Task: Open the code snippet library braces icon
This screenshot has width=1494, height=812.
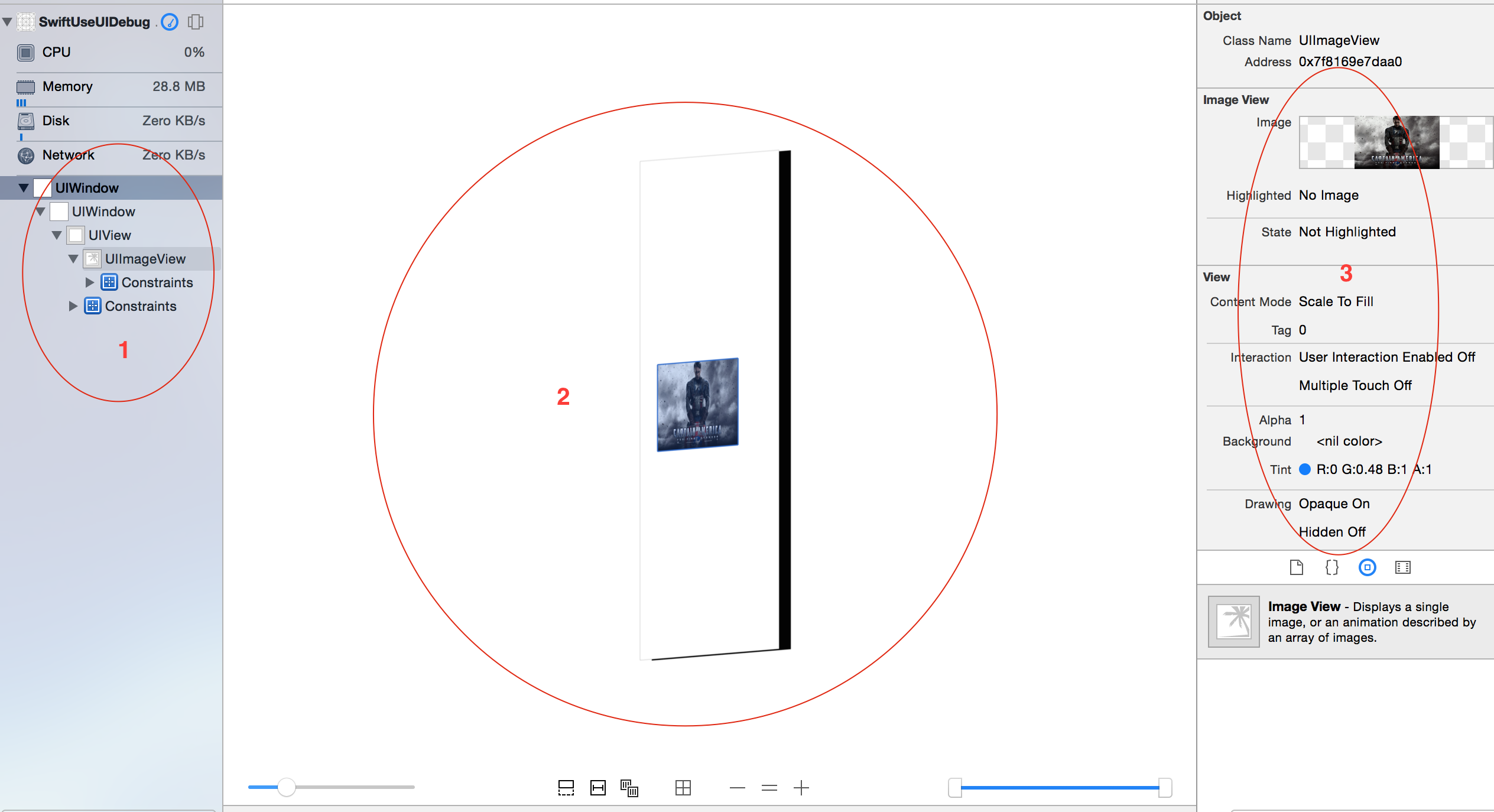Action: click(1331, 567)
